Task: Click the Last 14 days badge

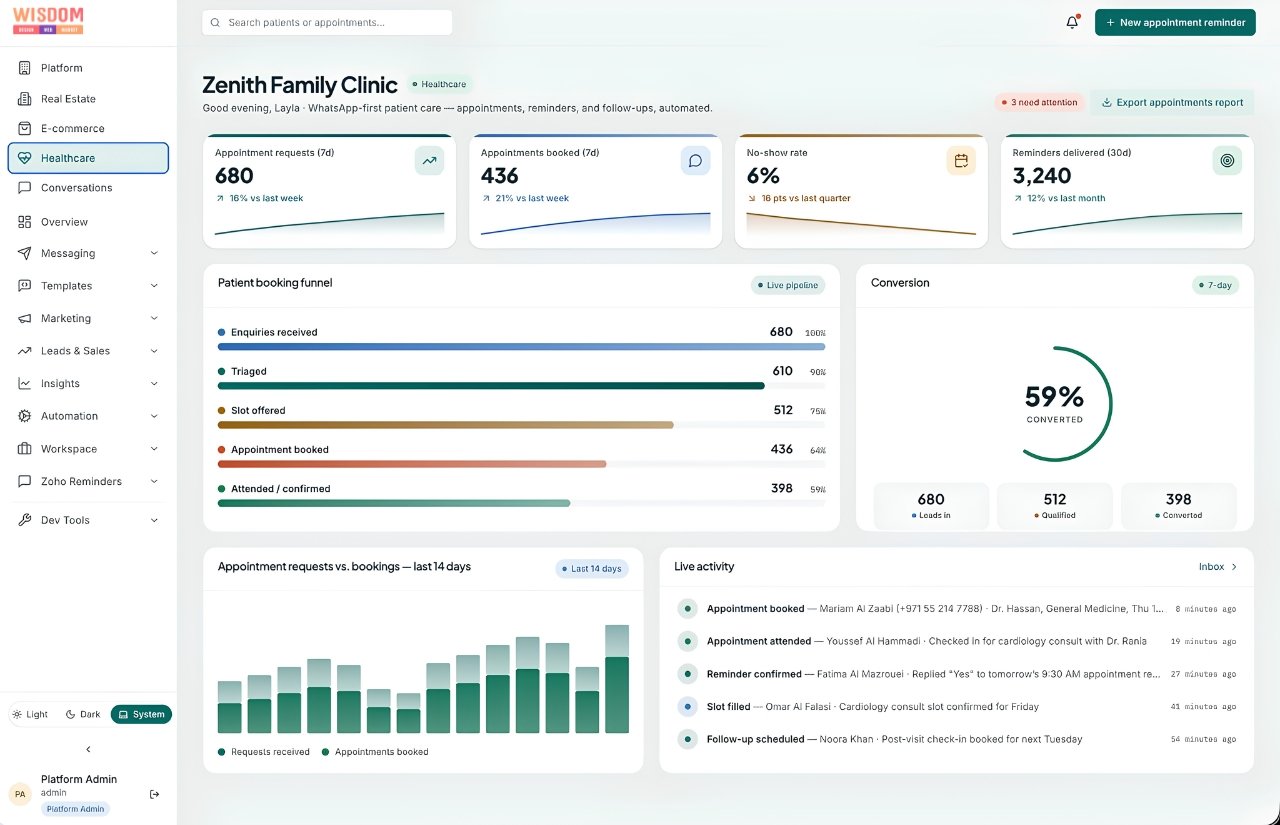Action: click(x=592, y=569)
